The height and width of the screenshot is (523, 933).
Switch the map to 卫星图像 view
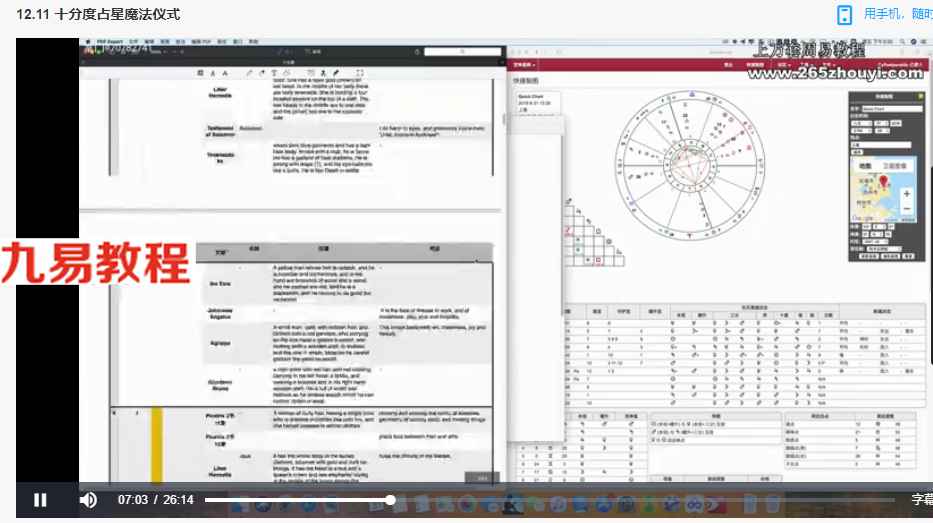pyautogui.click(x=894, y=165)
